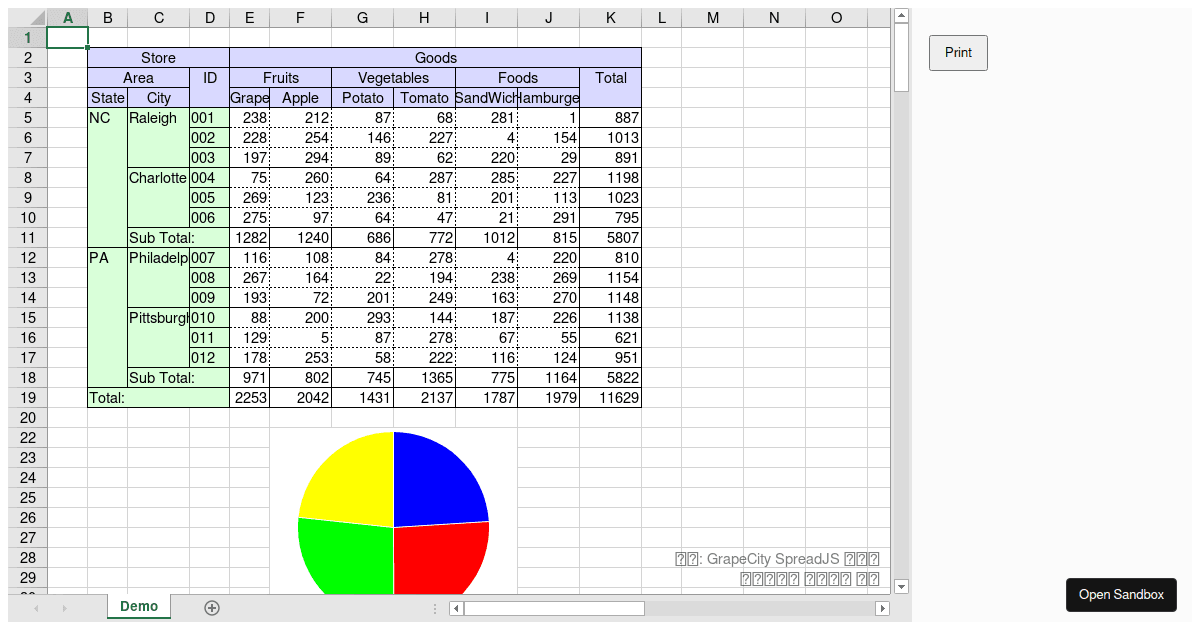This screenshot has width=1200, height=630.
Task: Select the store ID '010' cell
Action: (209, 318)
